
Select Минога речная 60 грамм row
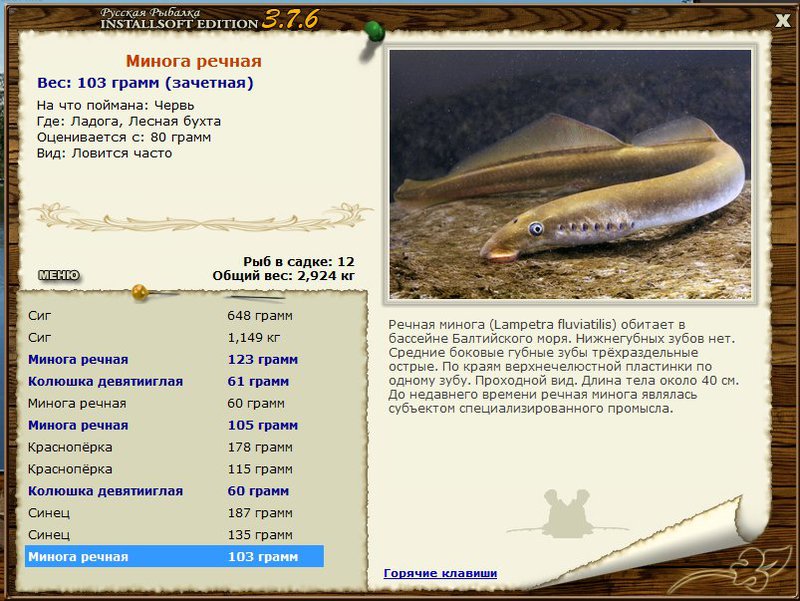(x=174, y=404)
